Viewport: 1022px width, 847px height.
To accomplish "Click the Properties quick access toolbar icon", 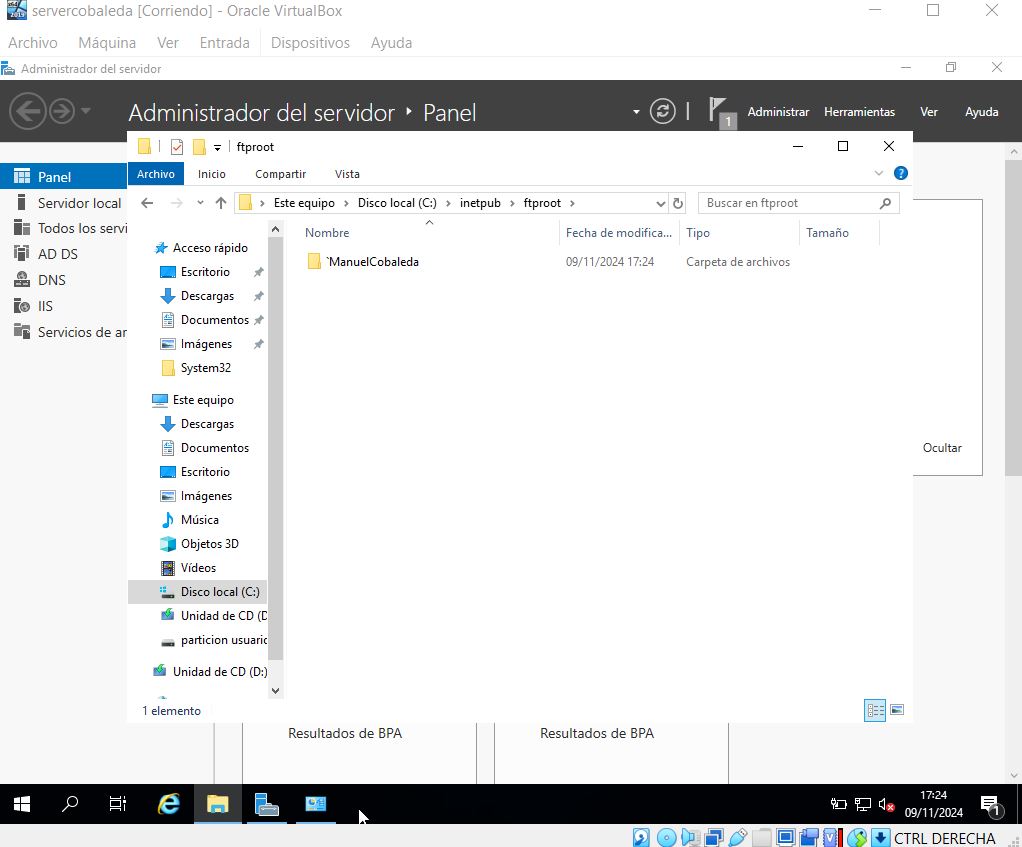I will 177,147.
